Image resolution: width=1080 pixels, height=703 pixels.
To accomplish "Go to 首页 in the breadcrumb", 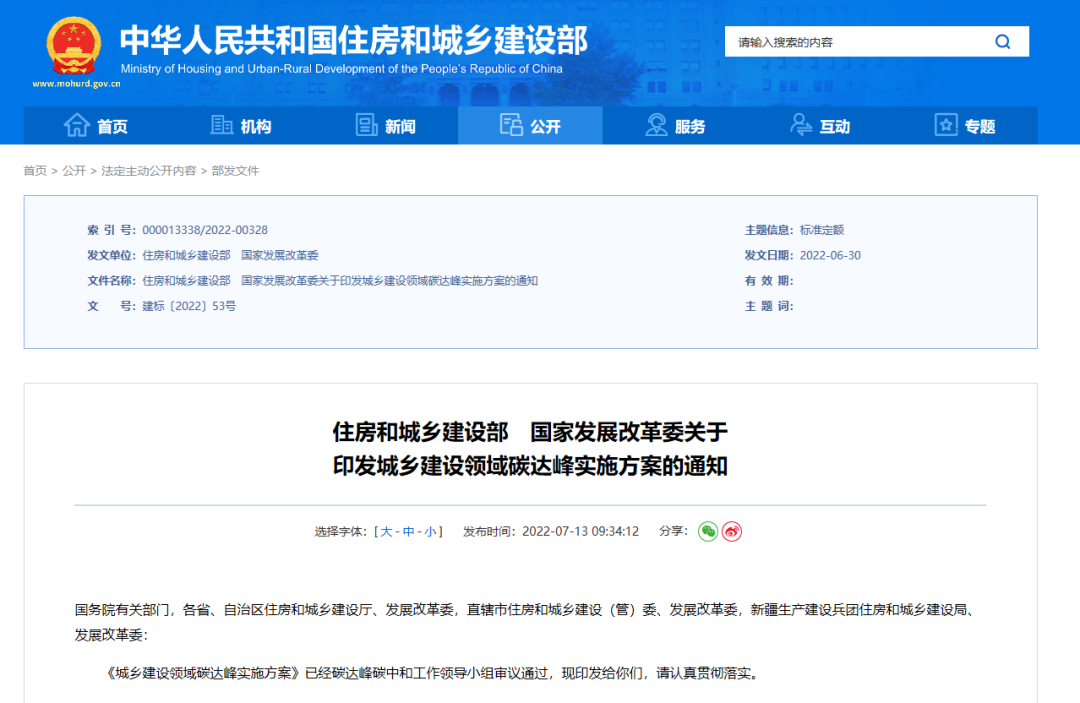I will [35, 171].
